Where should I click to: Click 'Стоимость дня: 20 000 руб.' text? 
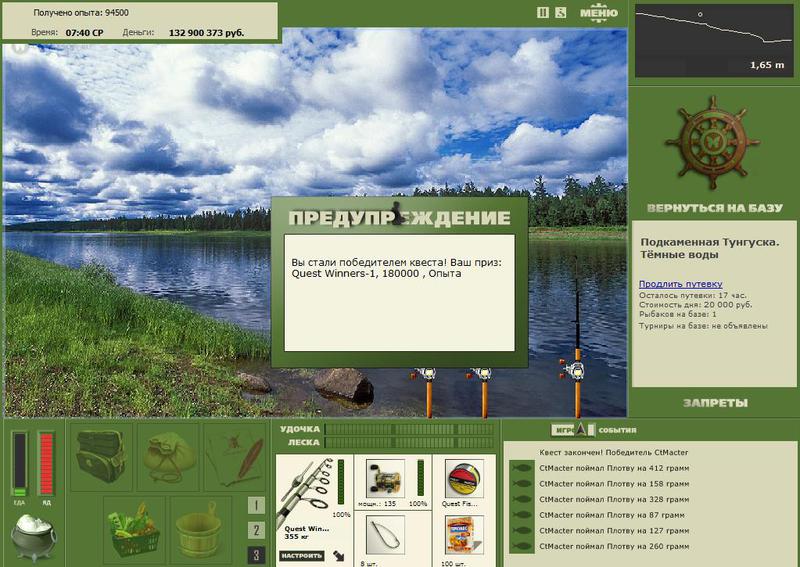[x=695, y=305]
